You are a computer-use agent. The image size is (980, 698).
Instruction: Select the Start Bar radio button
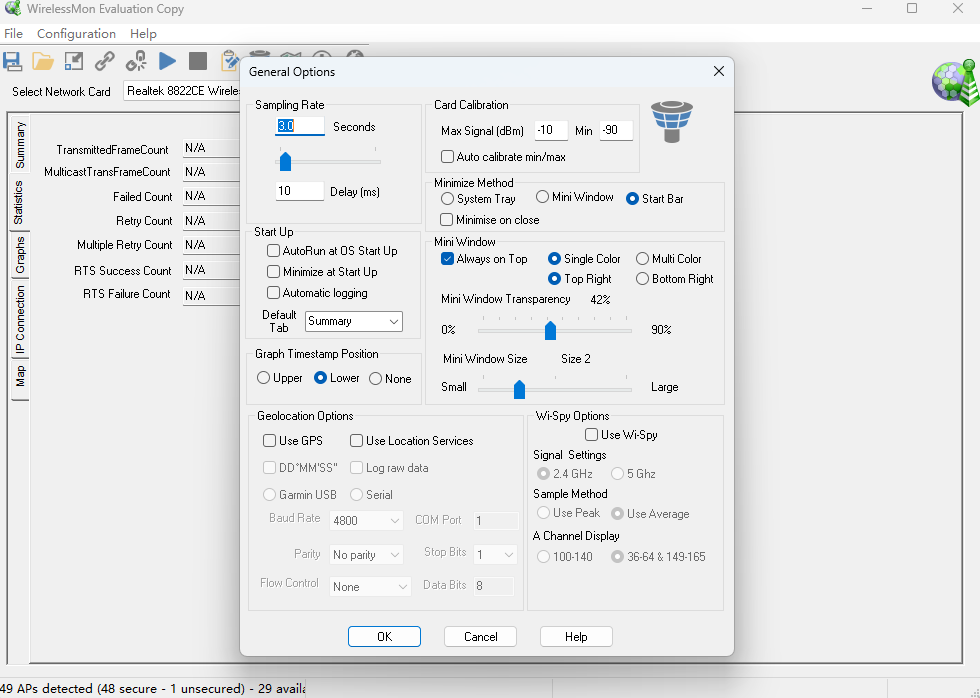[x=632, y=199]
